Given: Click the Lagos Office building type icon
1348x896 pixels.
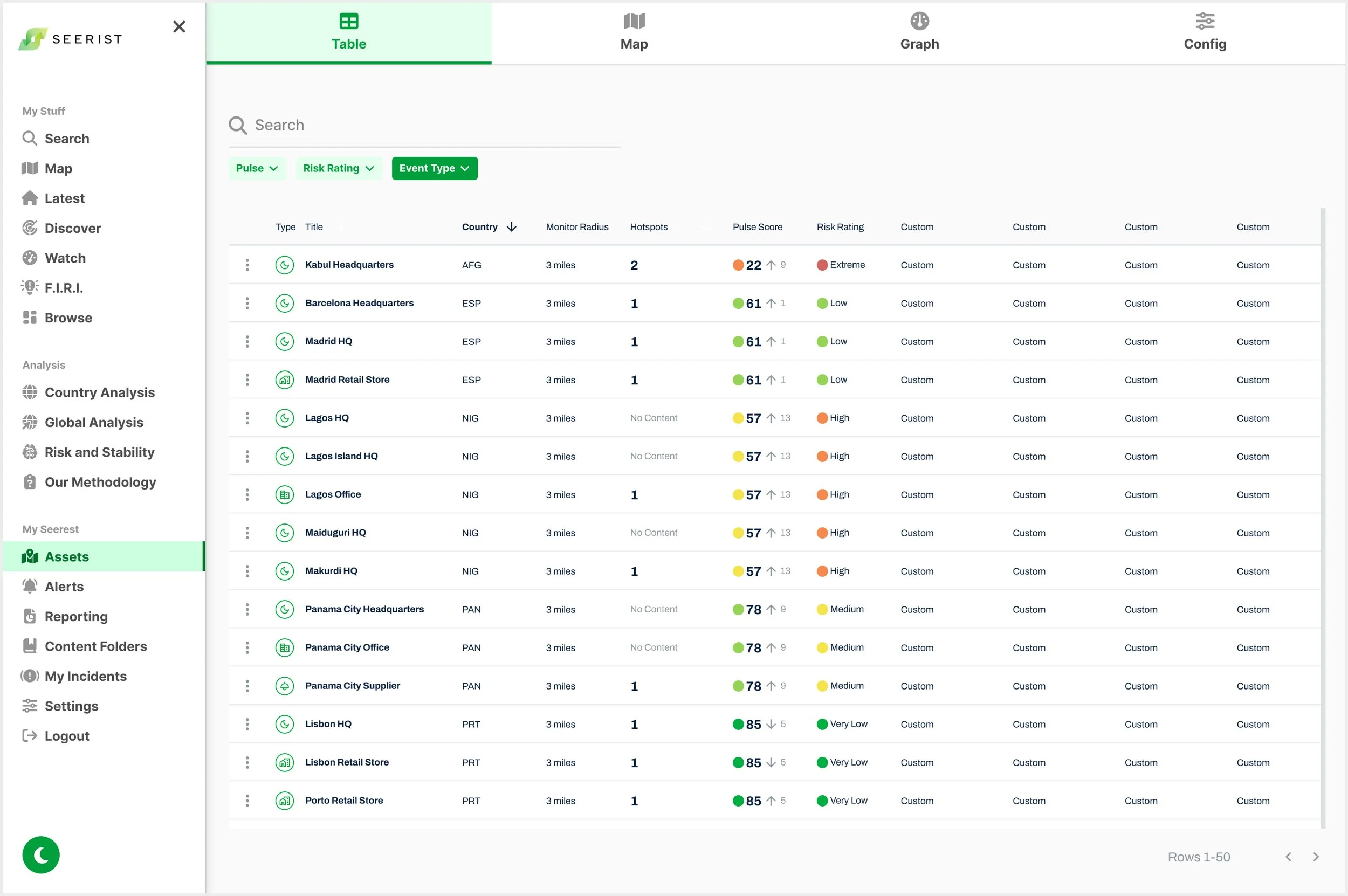Looking at the screenshot, I should 284,494.
